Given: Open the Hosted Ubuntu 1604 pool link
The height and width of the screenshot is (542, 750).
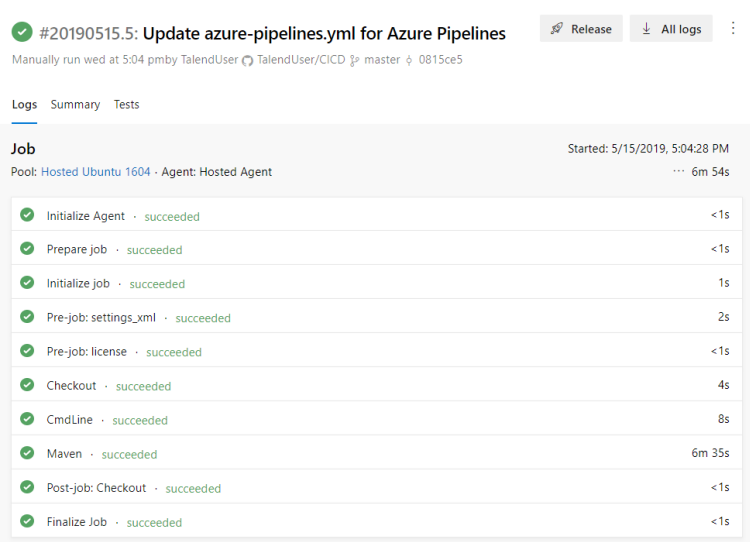Looking at the screenshot, I should tap(95, 172).
